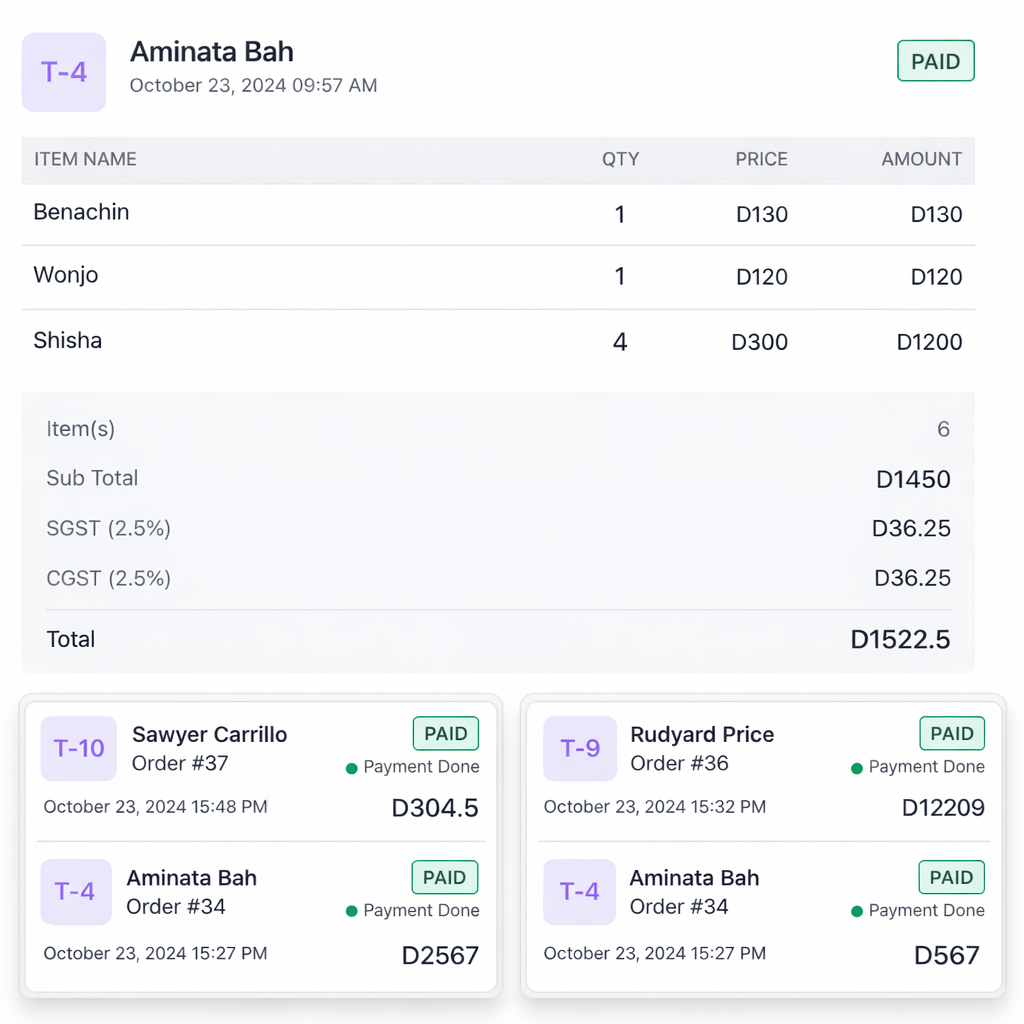The width and height of the screenshot is (1024, 1024).
Task: Expand the order summary Total row
Action: click(x=497, y=639)
